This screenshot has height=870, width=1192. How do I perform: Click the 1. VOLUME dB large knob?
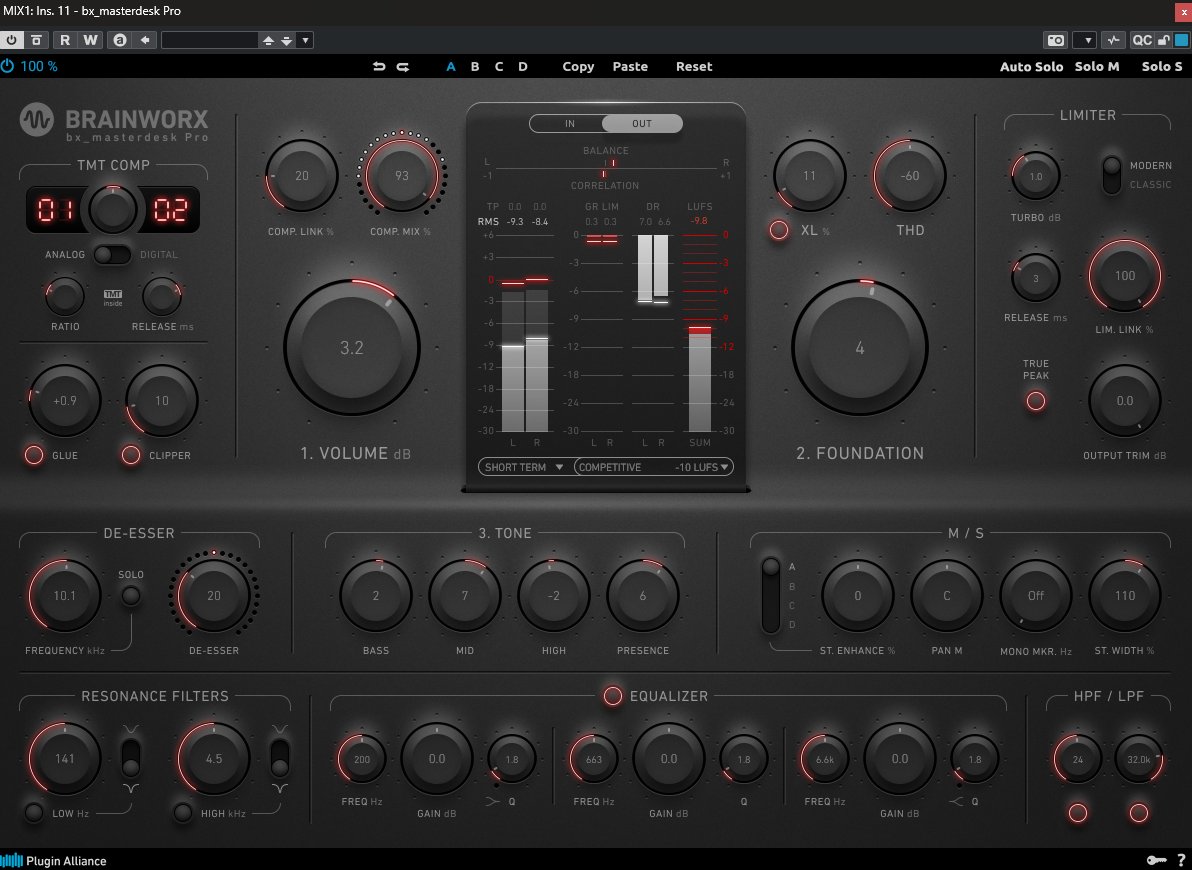pos(352,348)
